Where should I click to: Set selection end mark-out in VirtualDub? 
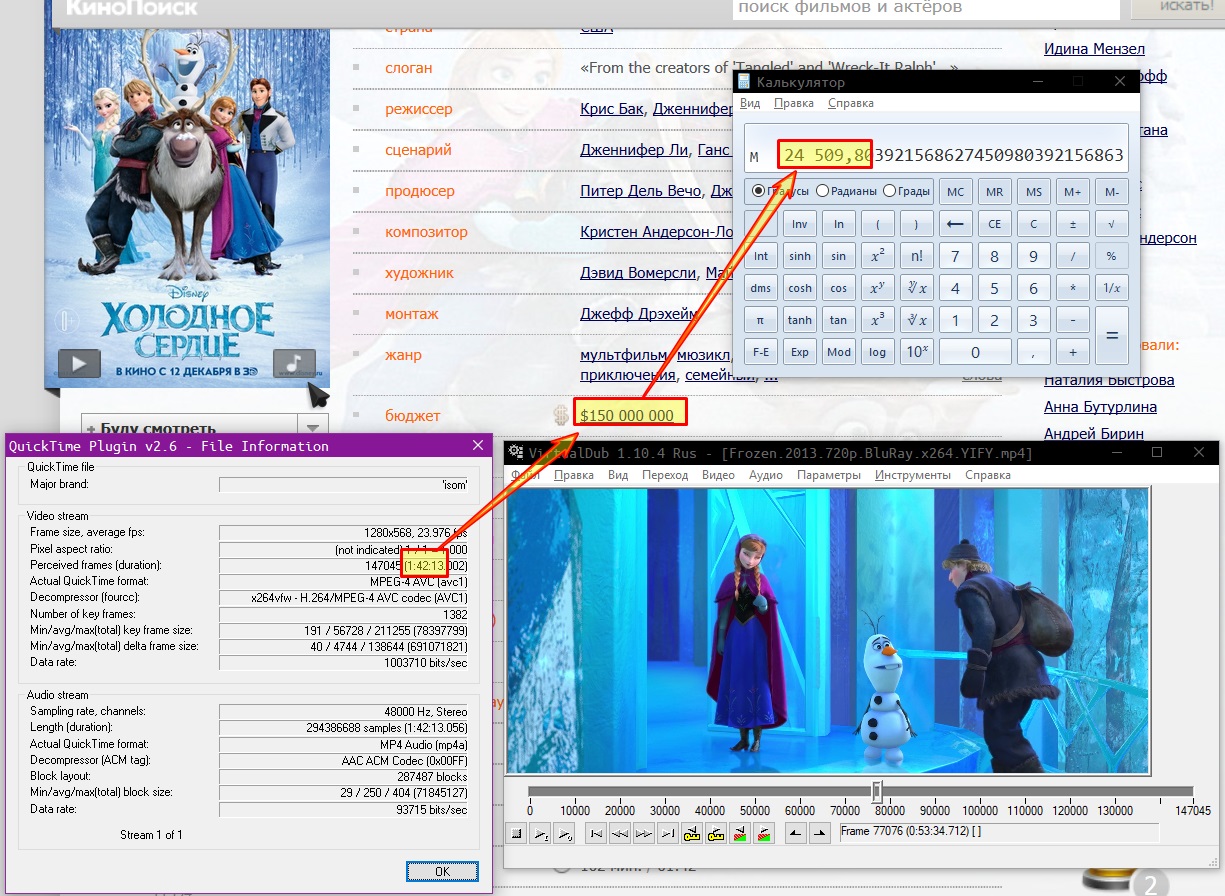click(x=820, y=833)
